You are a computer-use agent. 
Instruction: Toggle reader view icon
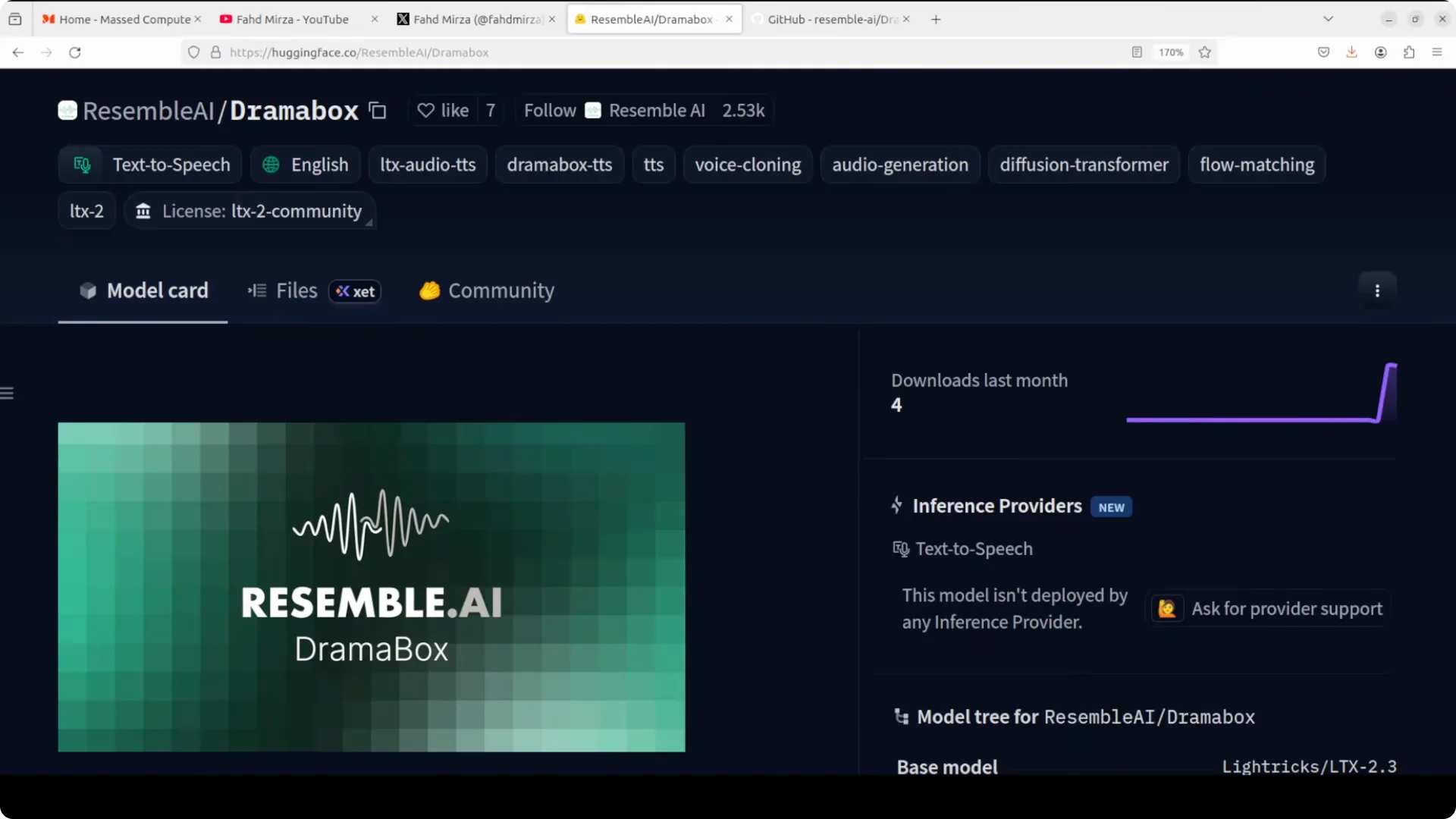(1137, 52)
